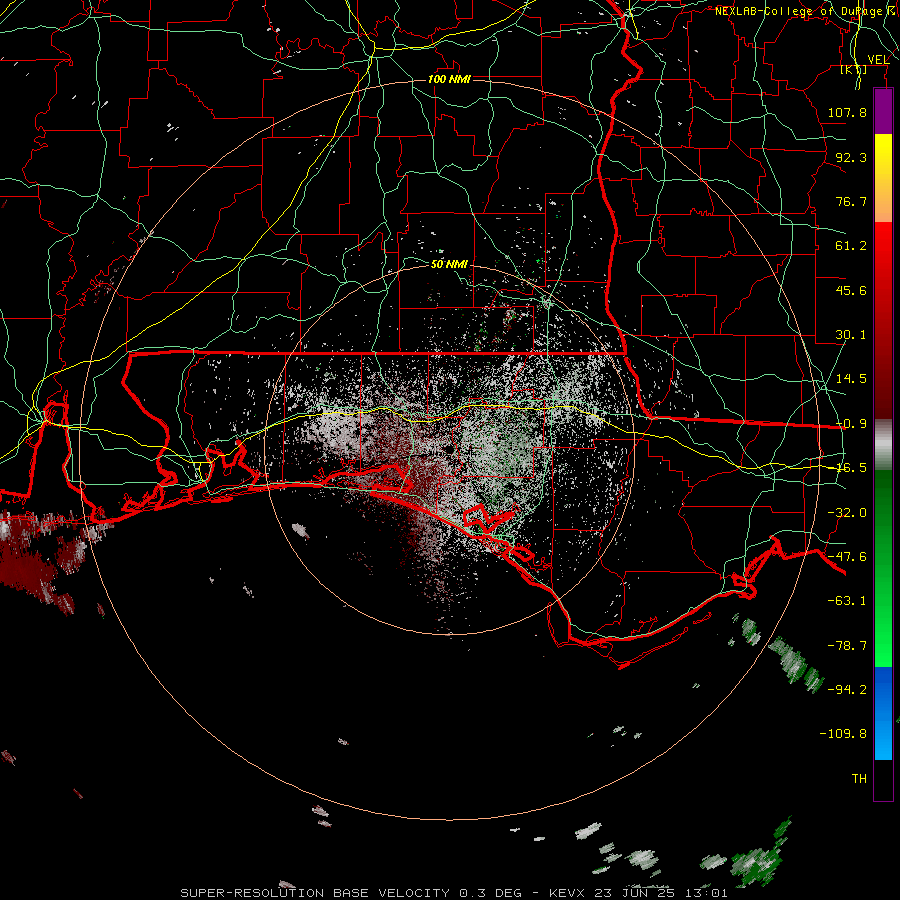Click the '-63.1' legend value
The image size is (900, 900).
click(x=847, y=601)
